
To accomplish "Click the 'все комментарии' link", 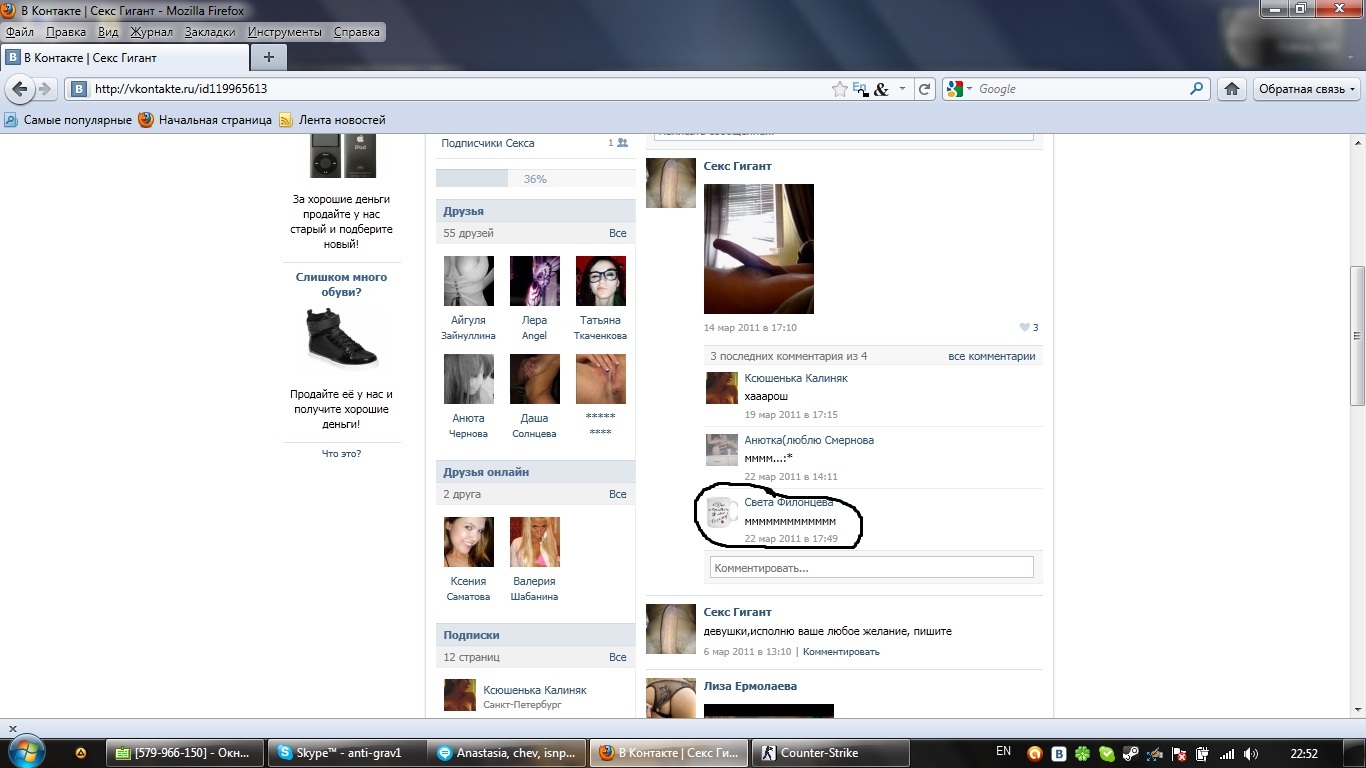I will click(x=992, y=356).
